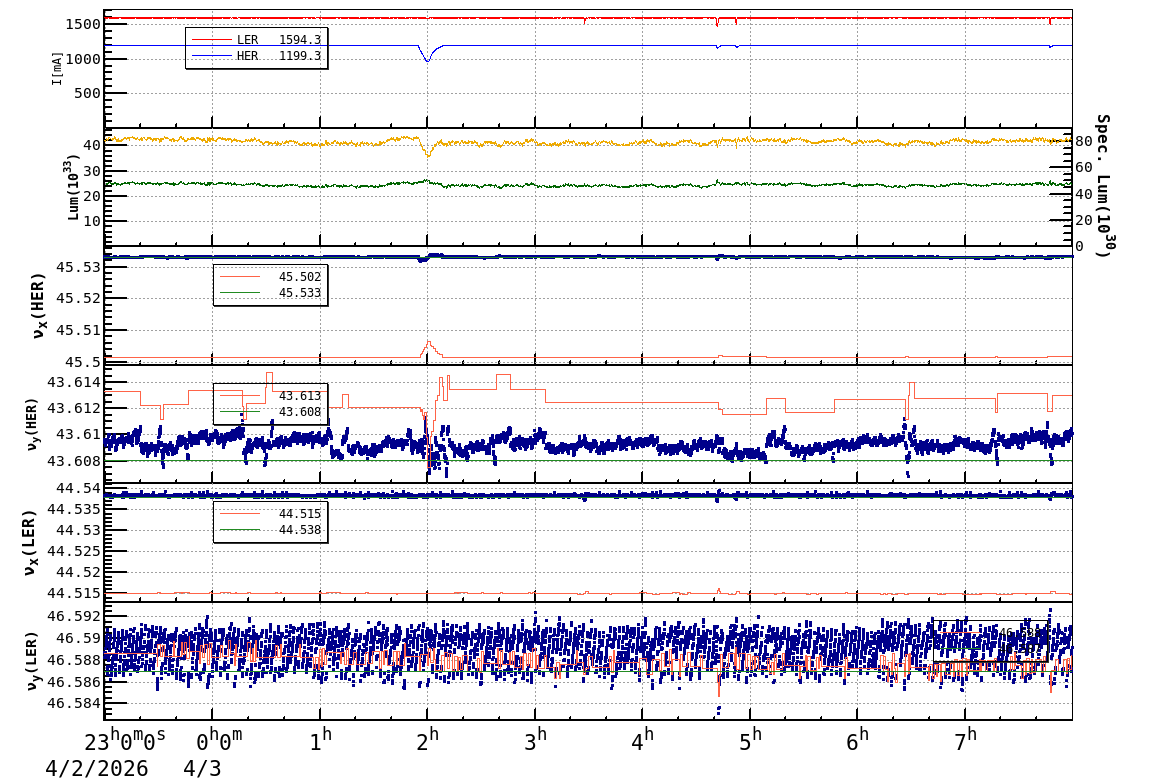This screenshot has width=1154, height=782.
Task: Select the 43.608 legend entry
Action: (299, 412)
